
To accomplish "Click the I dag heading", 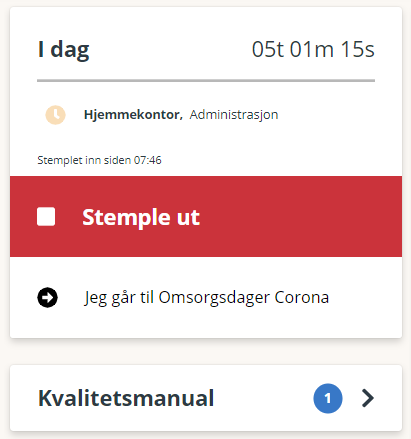I will click(63, 50).
